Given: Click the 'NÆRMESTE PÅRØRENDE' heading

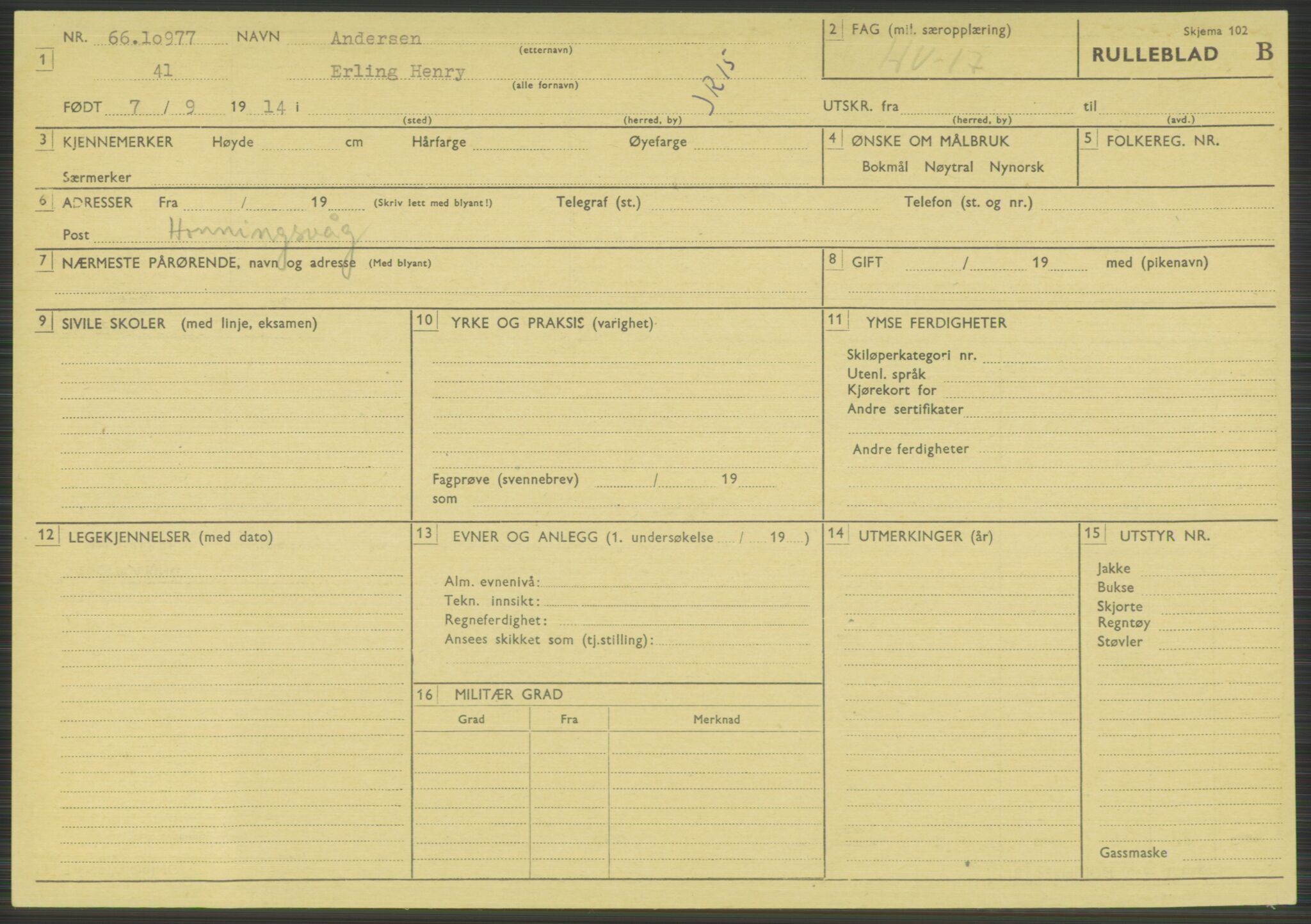Looking at the screenshot, I should (x=150, y=263).
